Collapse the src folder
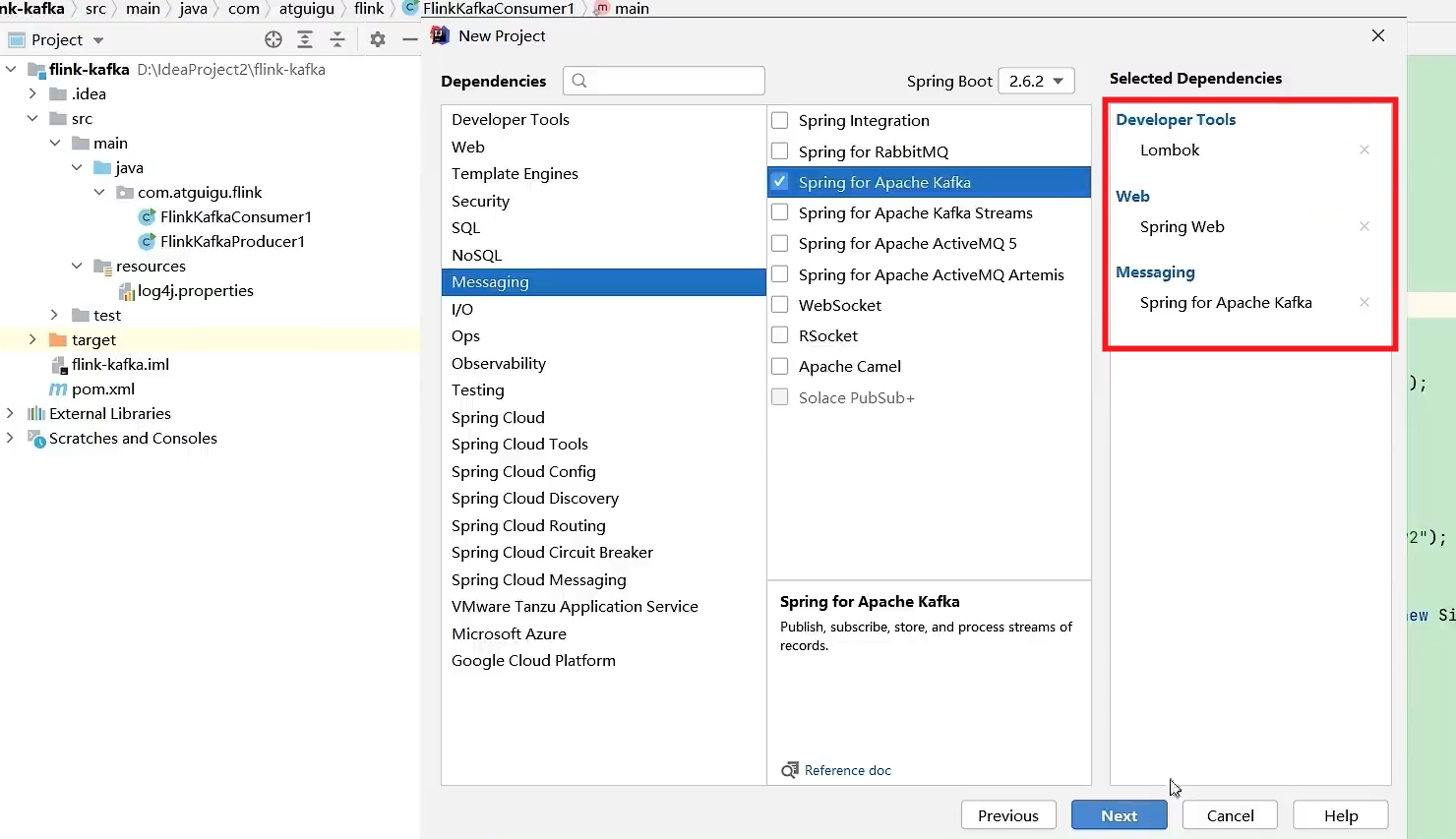The image size is (1456, 839). pyautogui.click(x=32, y=118)
